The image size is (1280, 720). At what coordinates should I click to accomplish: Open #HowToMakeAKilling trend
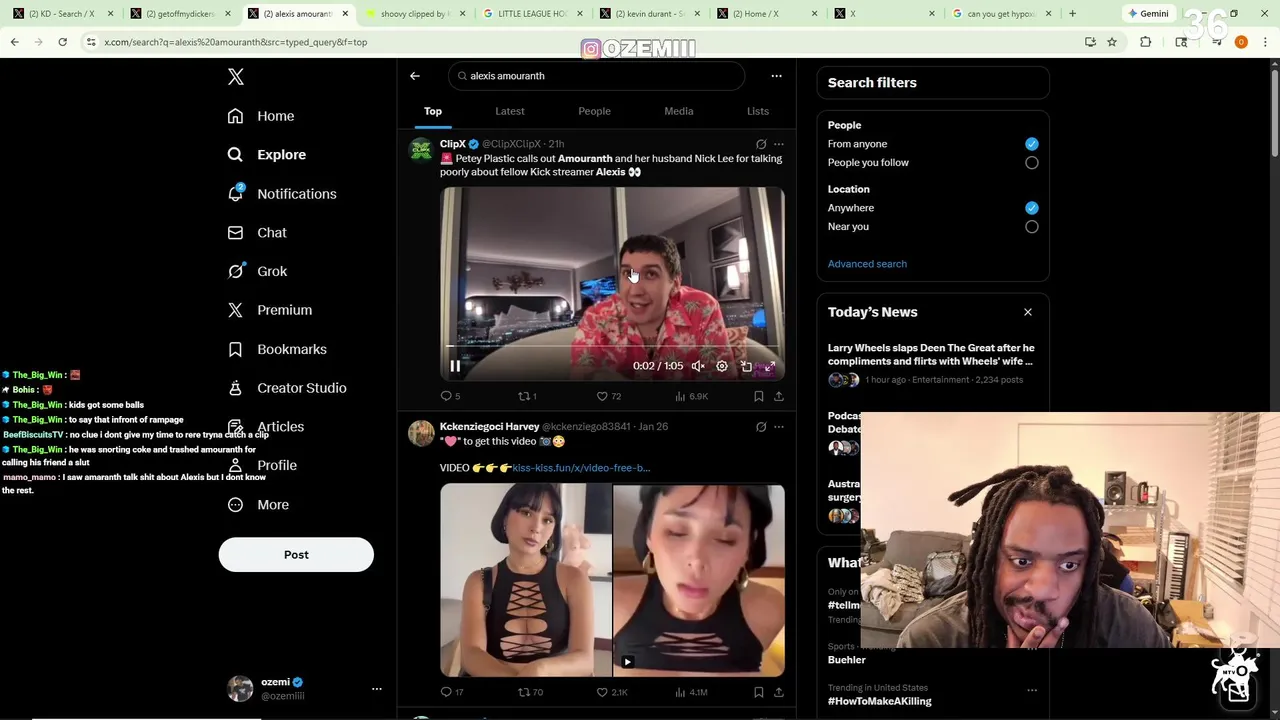coord(880,701)
